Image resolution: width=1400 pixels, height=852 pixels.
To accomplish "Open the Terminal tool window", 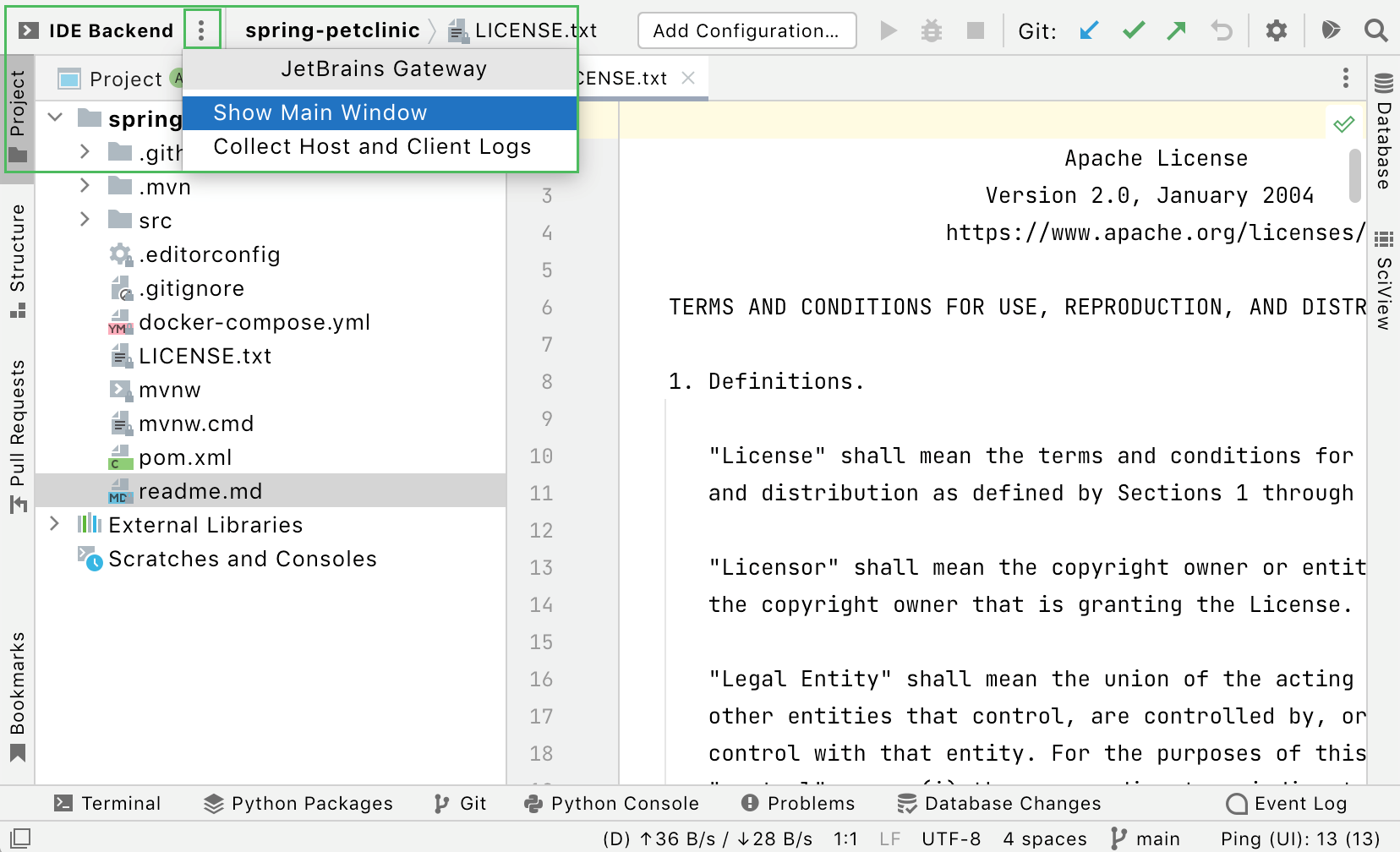I will coord(107,803).
